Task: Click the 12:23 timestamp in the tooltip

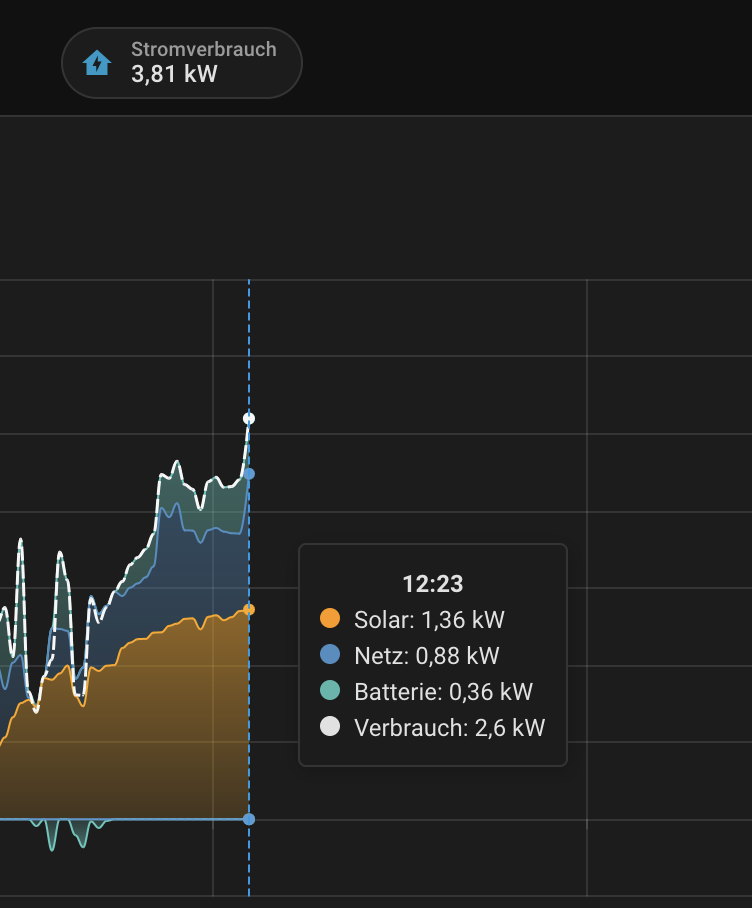Action: click(x=432, y=584)
